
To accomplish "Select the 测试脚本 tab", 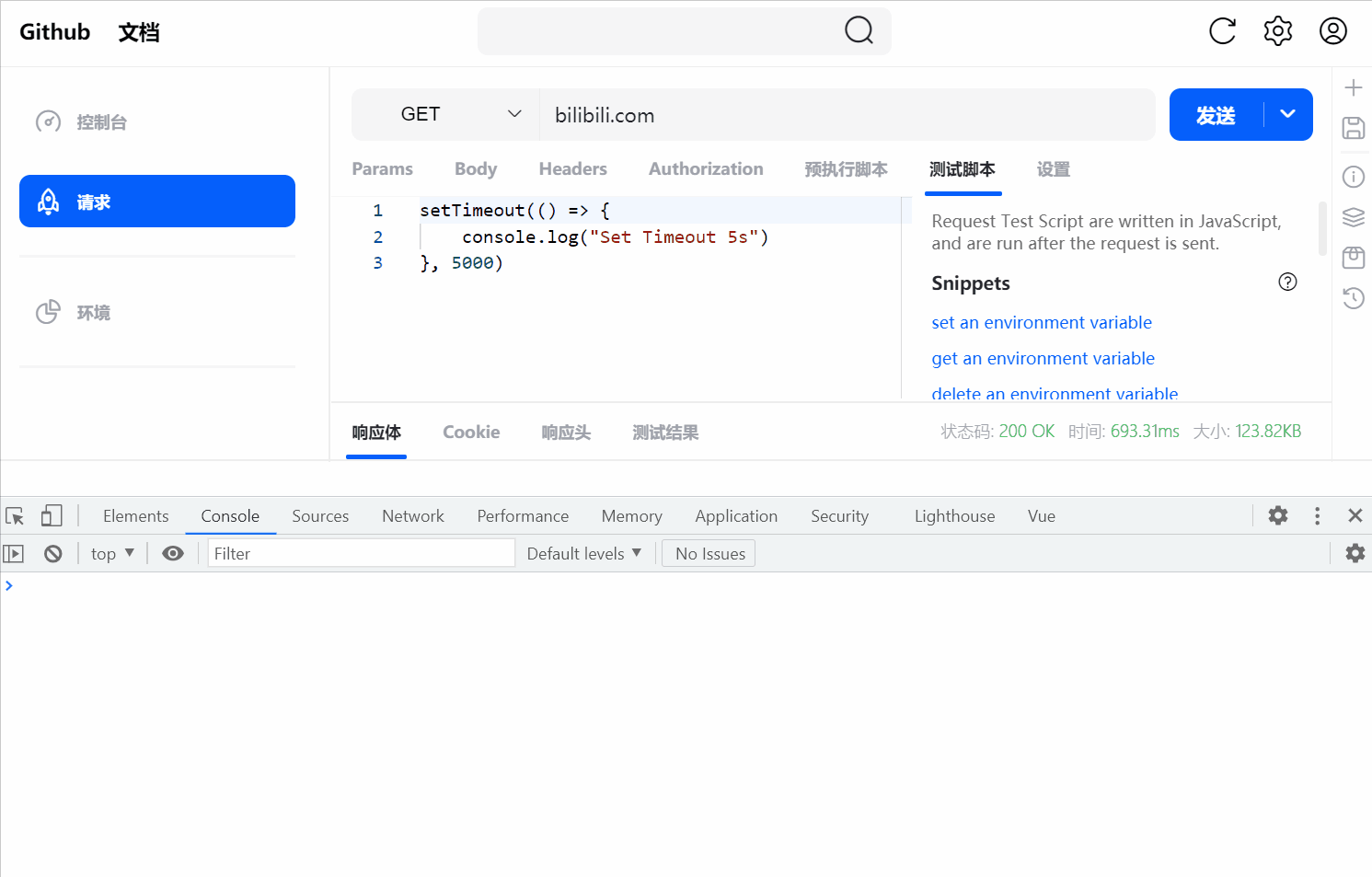I will pyautogui.click(x=963, y=169).
